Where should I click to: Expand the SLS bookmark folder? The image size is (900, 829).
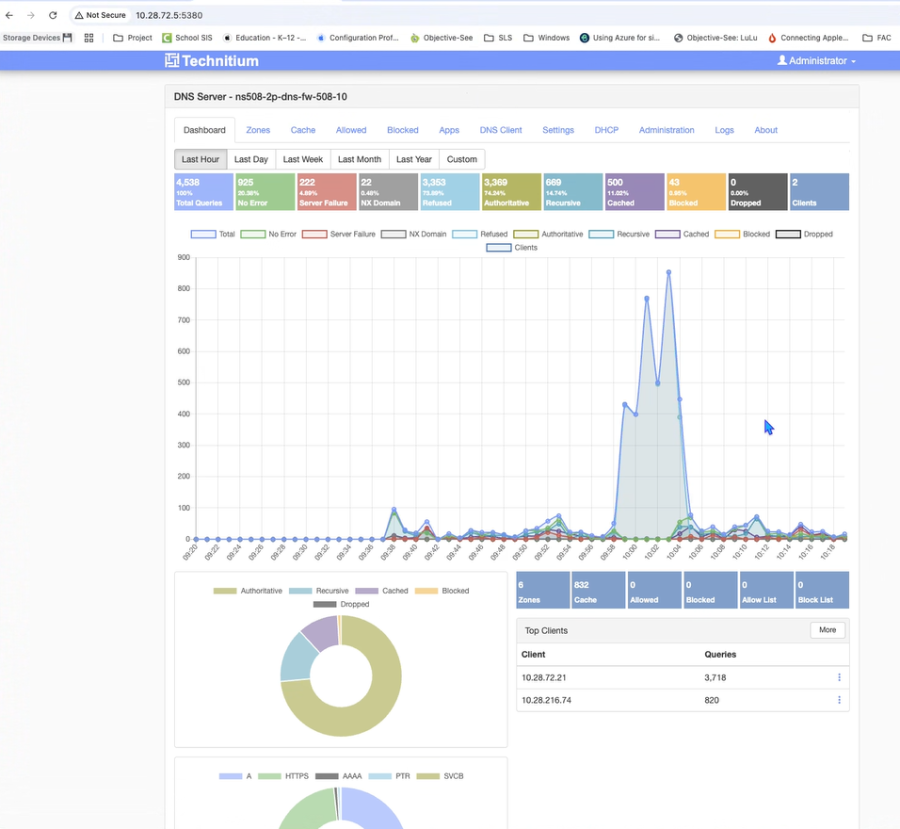[x=498, y=38]
